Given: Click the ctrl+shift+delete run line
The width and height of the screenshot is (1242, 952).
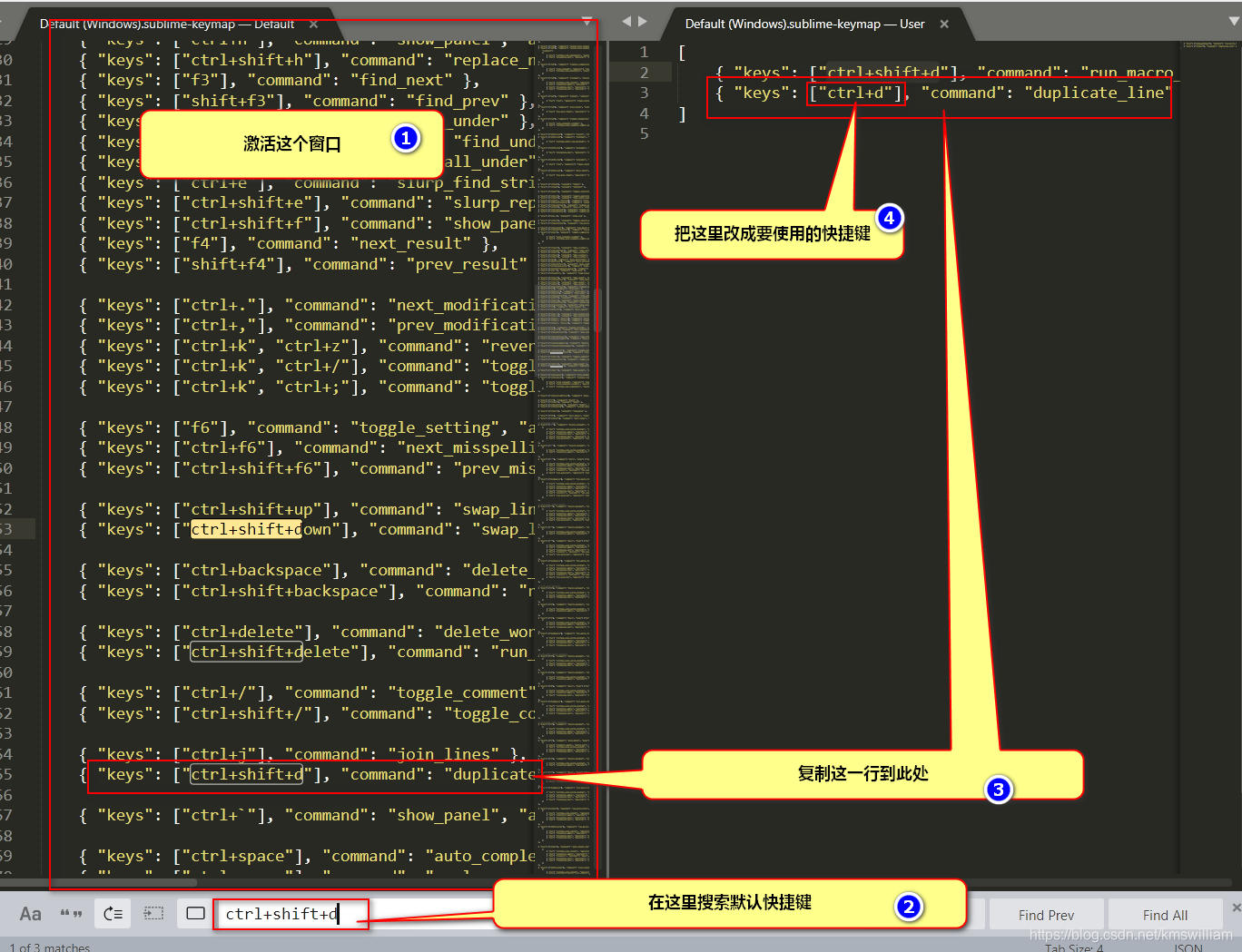Looking at the screenshot, I should (307, 652).
